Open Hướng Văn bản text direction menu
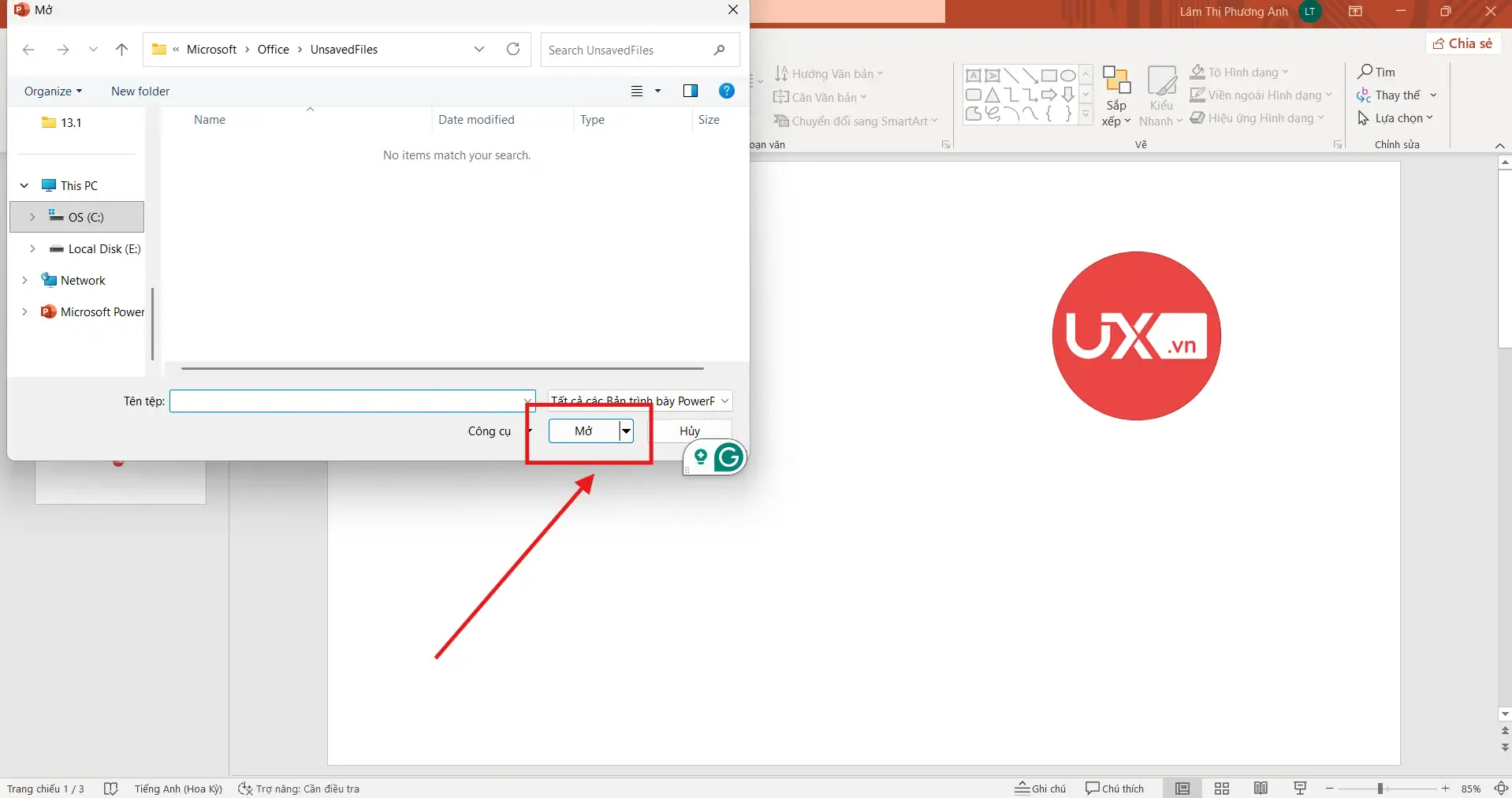1512x798 pixels. click(x=828, y=73)
